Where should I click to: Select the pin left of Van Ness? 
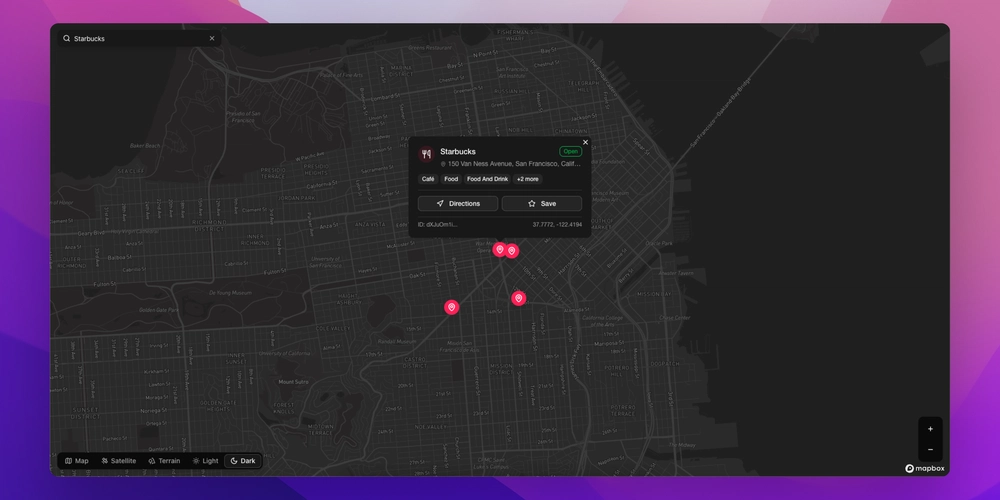[x=499, y=249]
